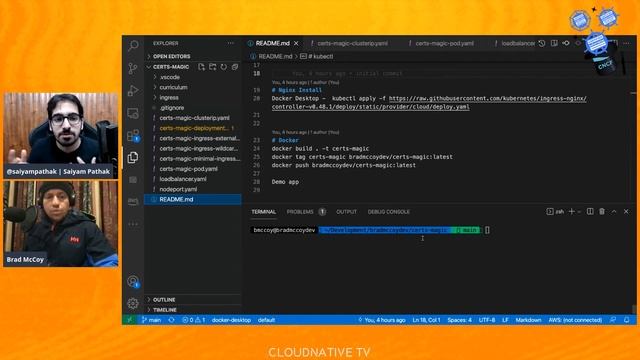
Task: Close the terminal panel
Action: 626,211
